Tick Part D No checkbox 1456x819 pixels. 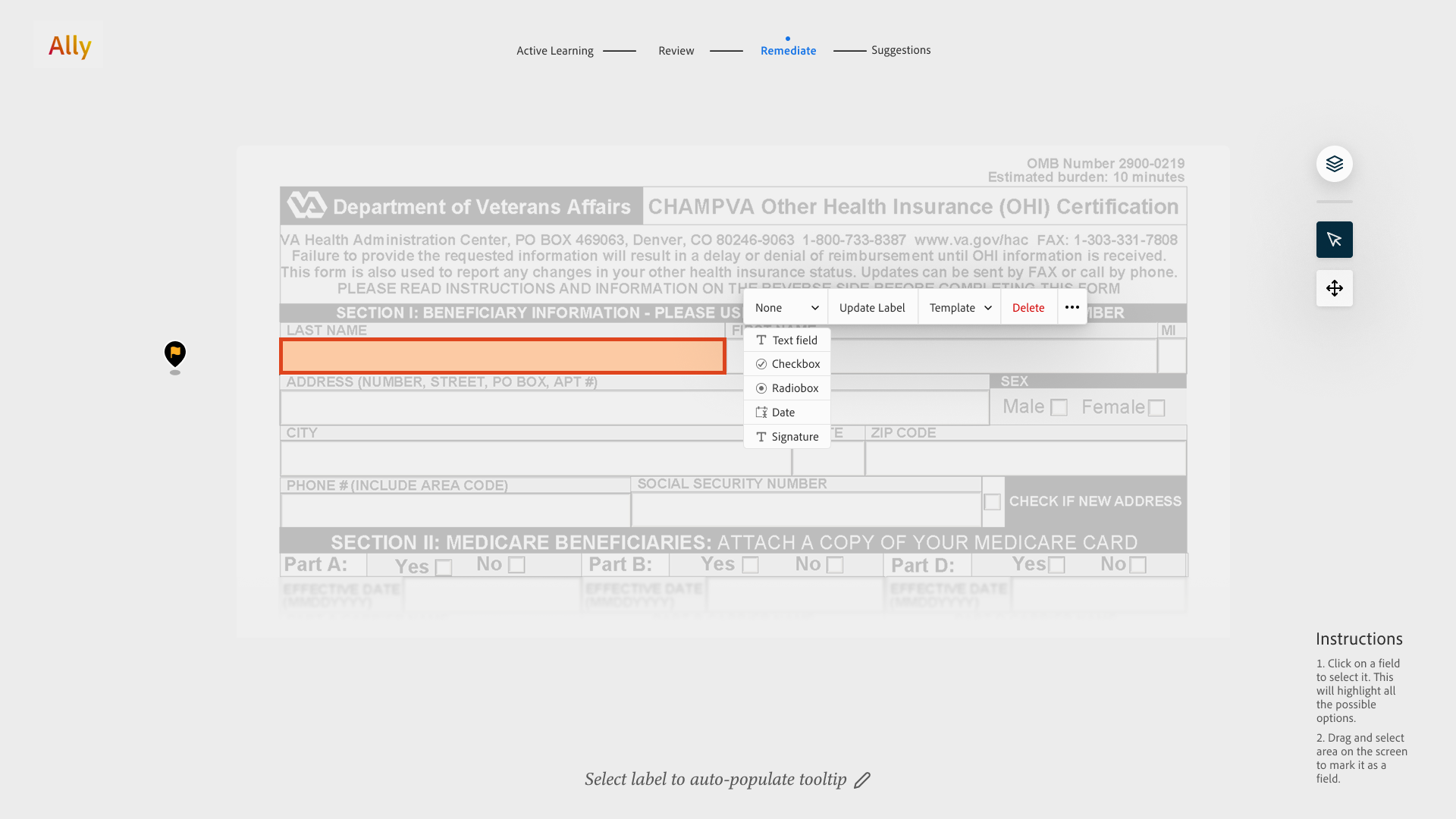tap(1137, 565)
